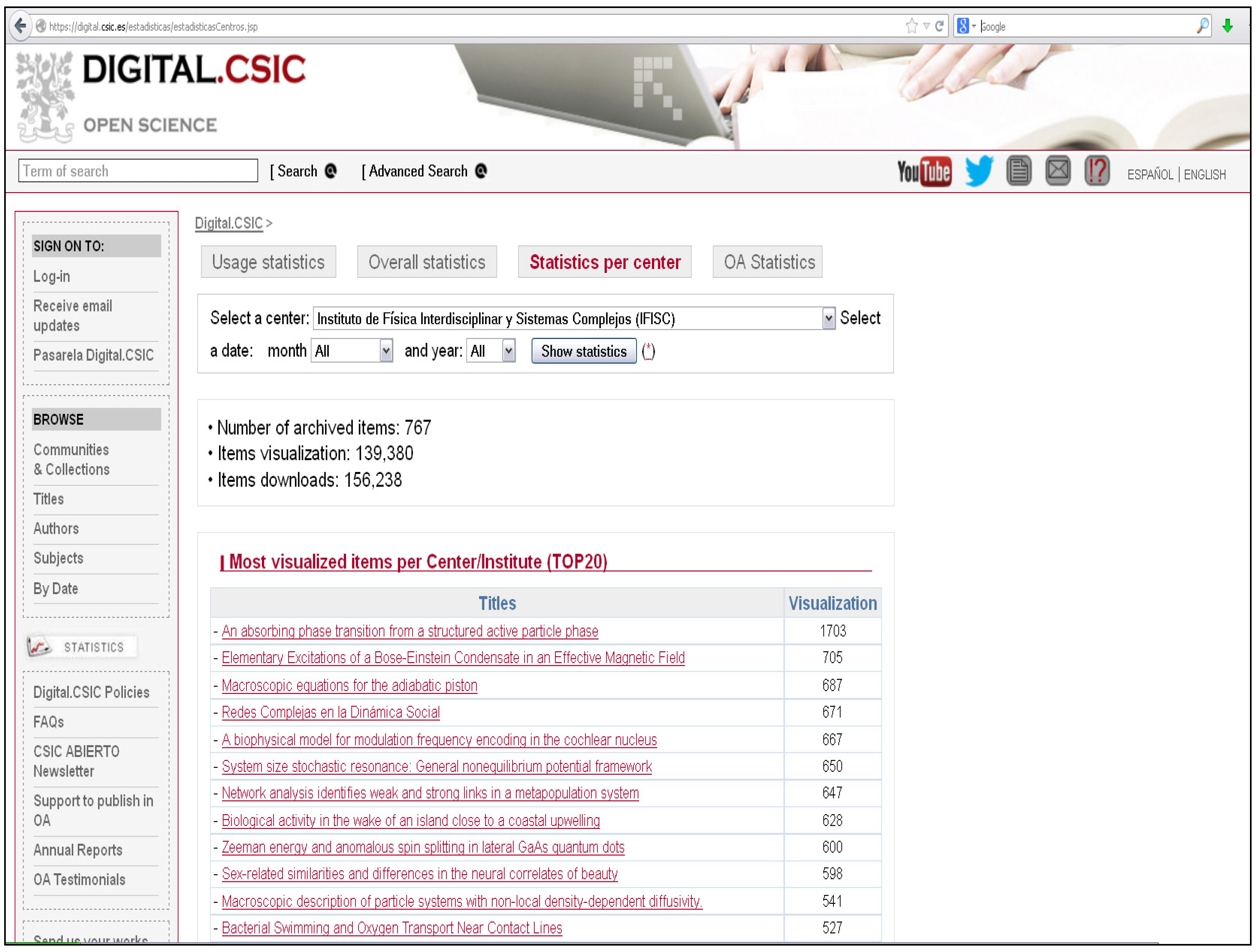Open the YouTube channel icon
Image resolution: width=1258 pixels, height=952 pixels.
click(923, 171)
